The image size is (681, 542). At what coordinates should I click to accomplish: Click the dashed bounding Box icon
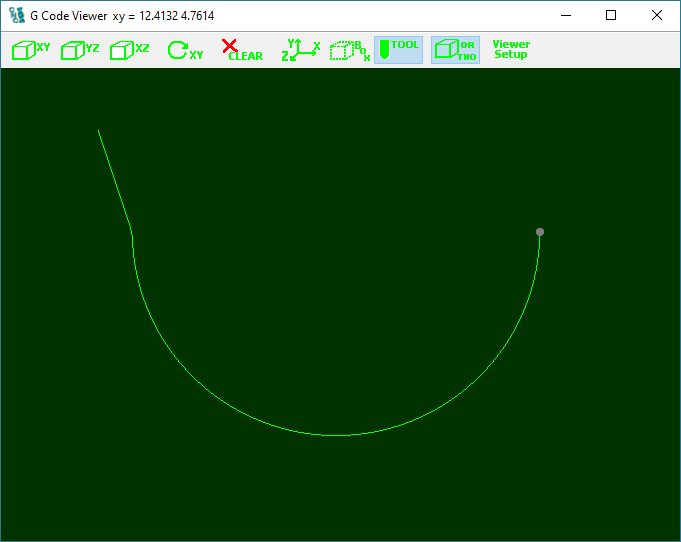point(349,50)
